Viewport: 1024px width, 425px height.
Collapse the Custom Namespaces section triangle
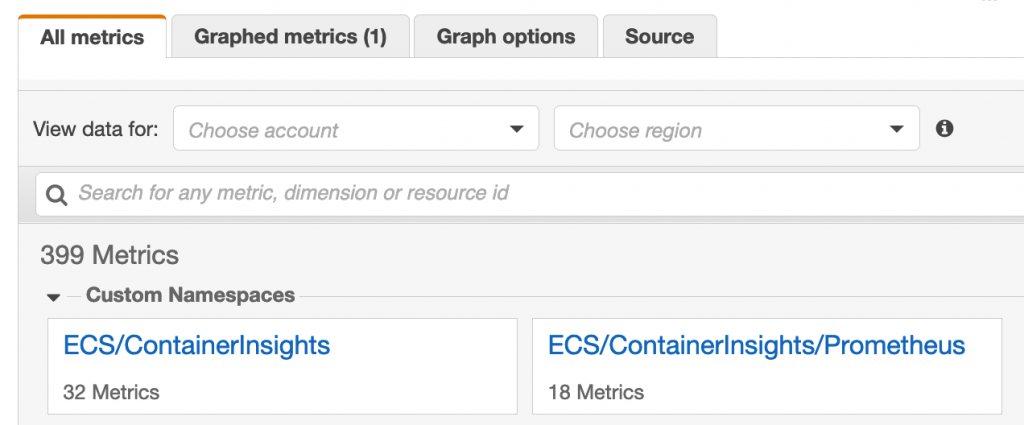click(x=53, y=297)
